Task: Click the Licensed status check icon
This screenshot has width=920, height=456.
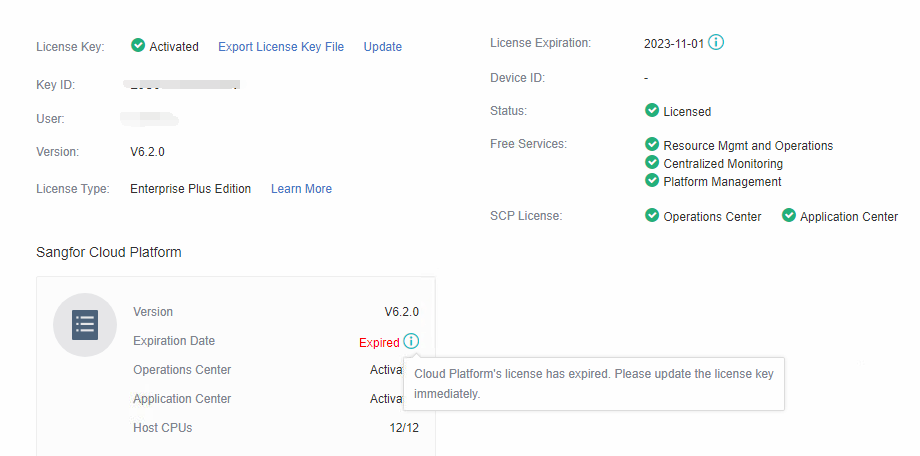Action: pos(652,111)
